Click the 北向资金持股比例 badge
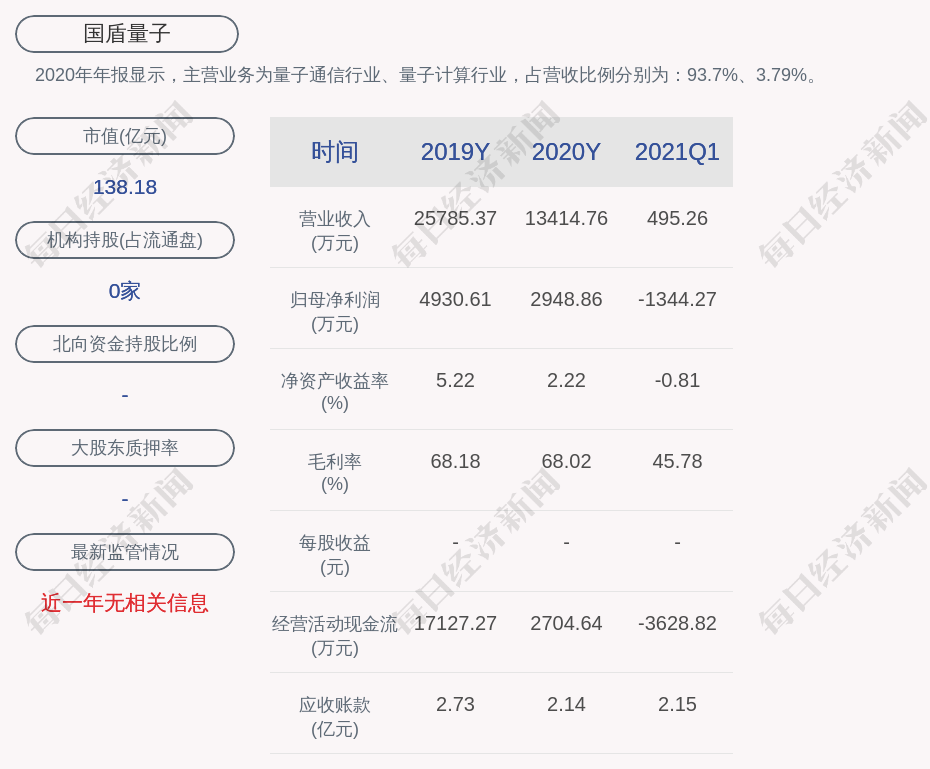This screenshot has width=930, height=769. tap(124, 344)
